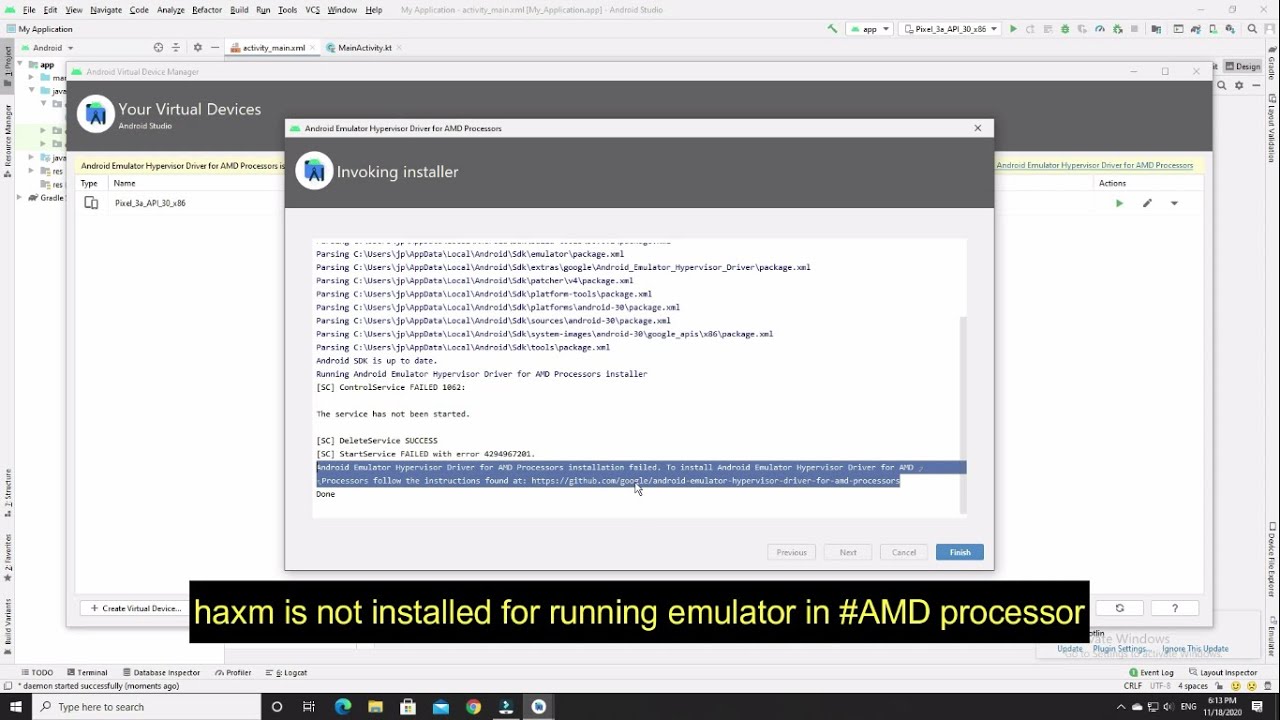Open the Terminal tool window
Screen dimensions: 1280x720
tap(87, 672)
